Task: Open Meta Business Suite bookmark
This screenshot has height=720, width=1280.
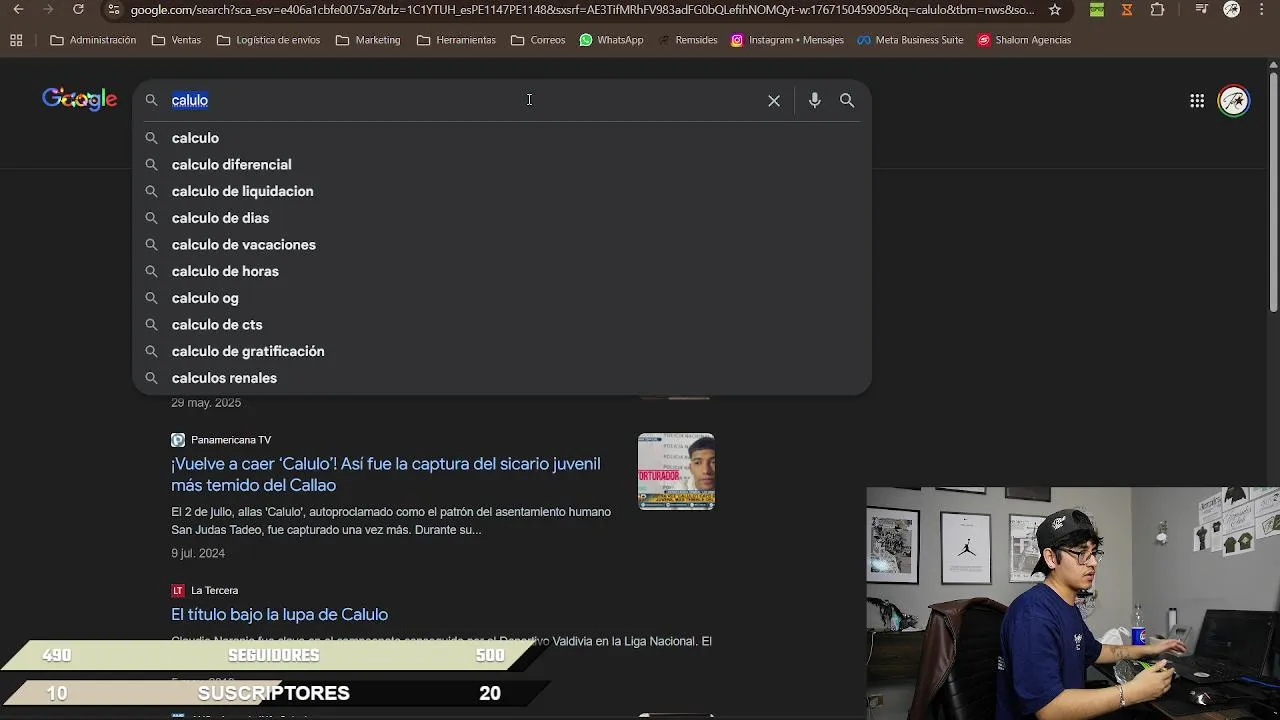Action: pos(910,40)
